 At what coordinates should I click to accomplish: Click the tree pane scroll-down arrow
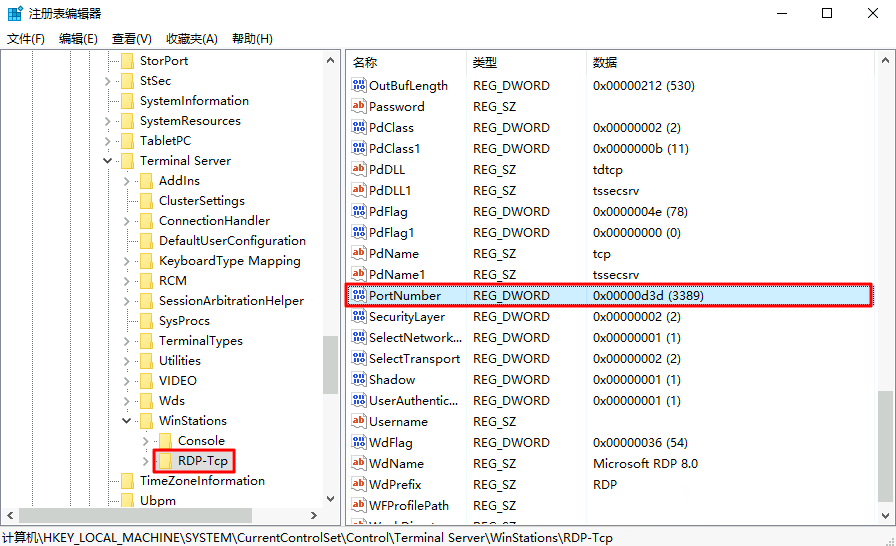point(331,500)
